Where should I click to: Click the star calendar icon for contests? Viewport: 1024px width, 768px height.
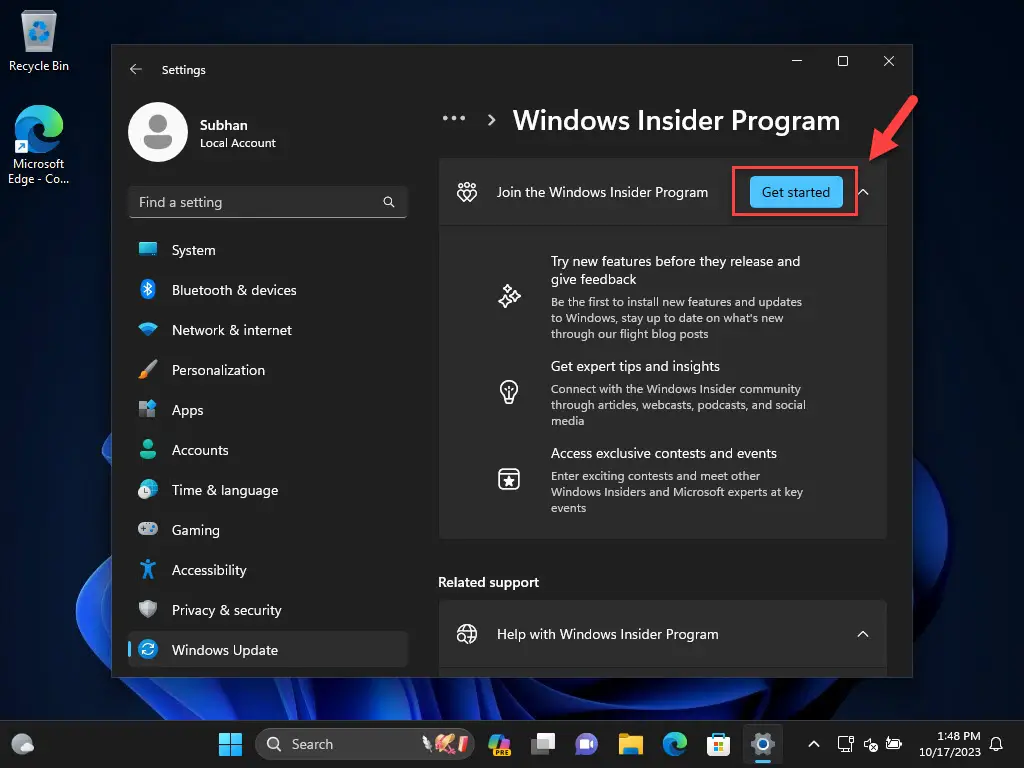pyautogui.click(x=509, y=479)
